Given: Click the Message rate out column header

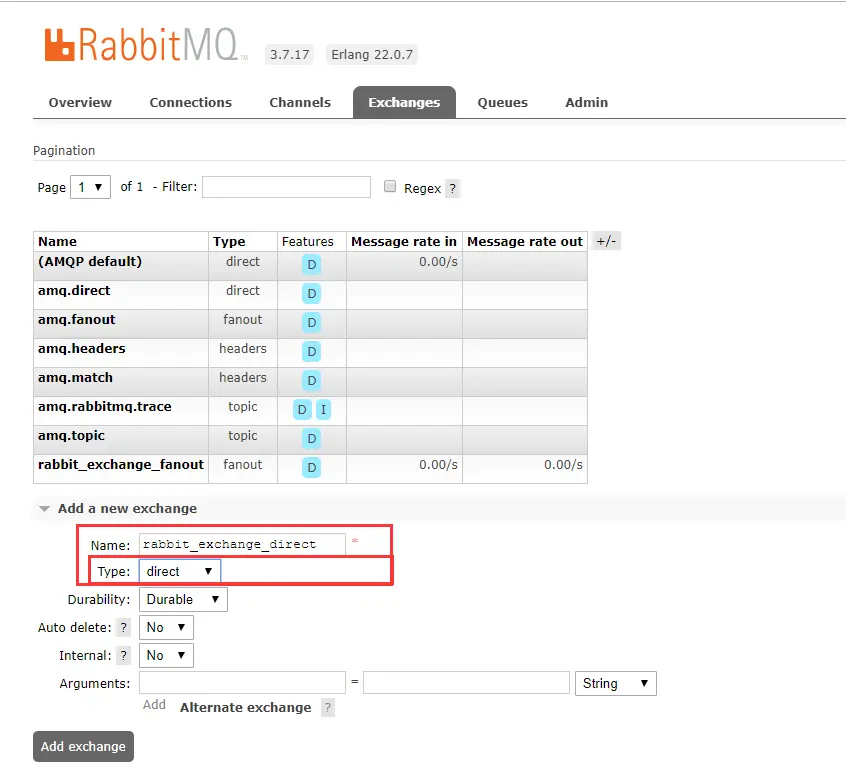Looking at the screenshot, I should click(x=525, y=242).
